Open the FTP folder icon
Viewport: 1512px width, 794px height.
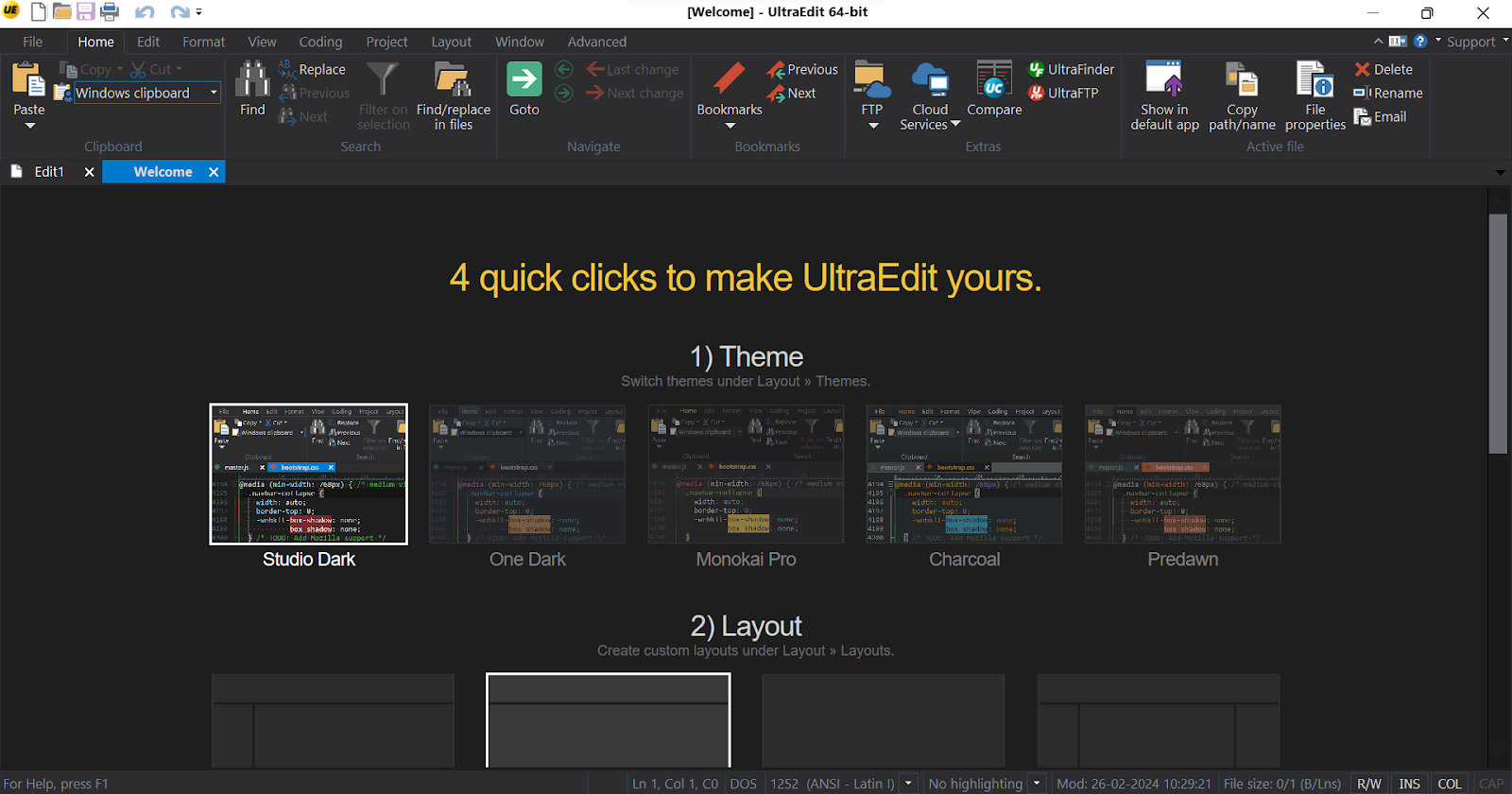[x=872, y=79]
